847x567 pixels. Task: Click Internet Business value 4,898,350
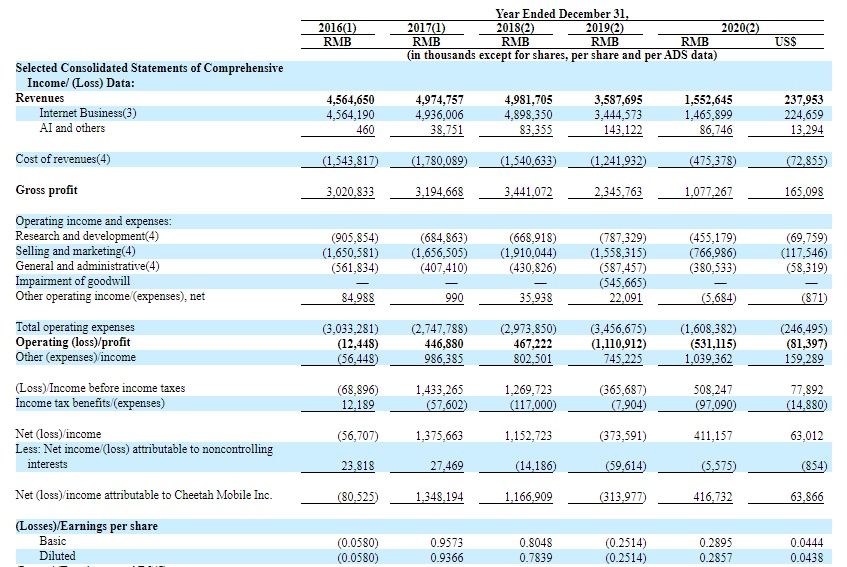pyautogui.click(x=528, y=114)
